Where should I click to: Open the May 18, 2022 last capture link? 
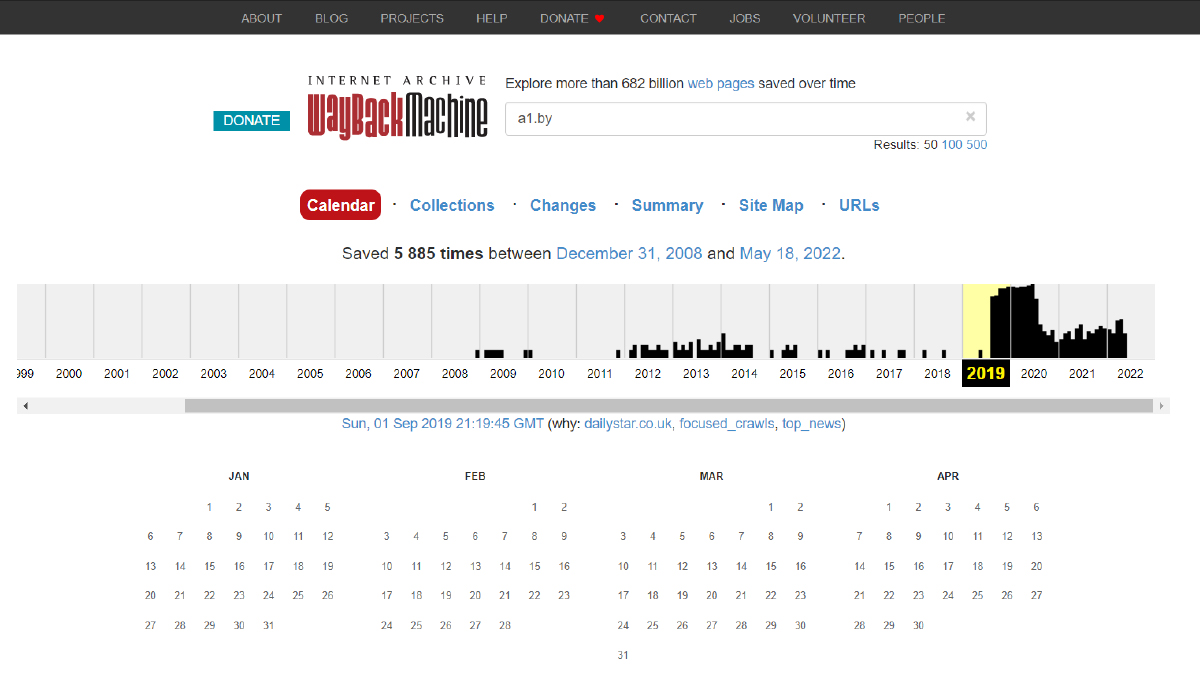coord(790,254)
